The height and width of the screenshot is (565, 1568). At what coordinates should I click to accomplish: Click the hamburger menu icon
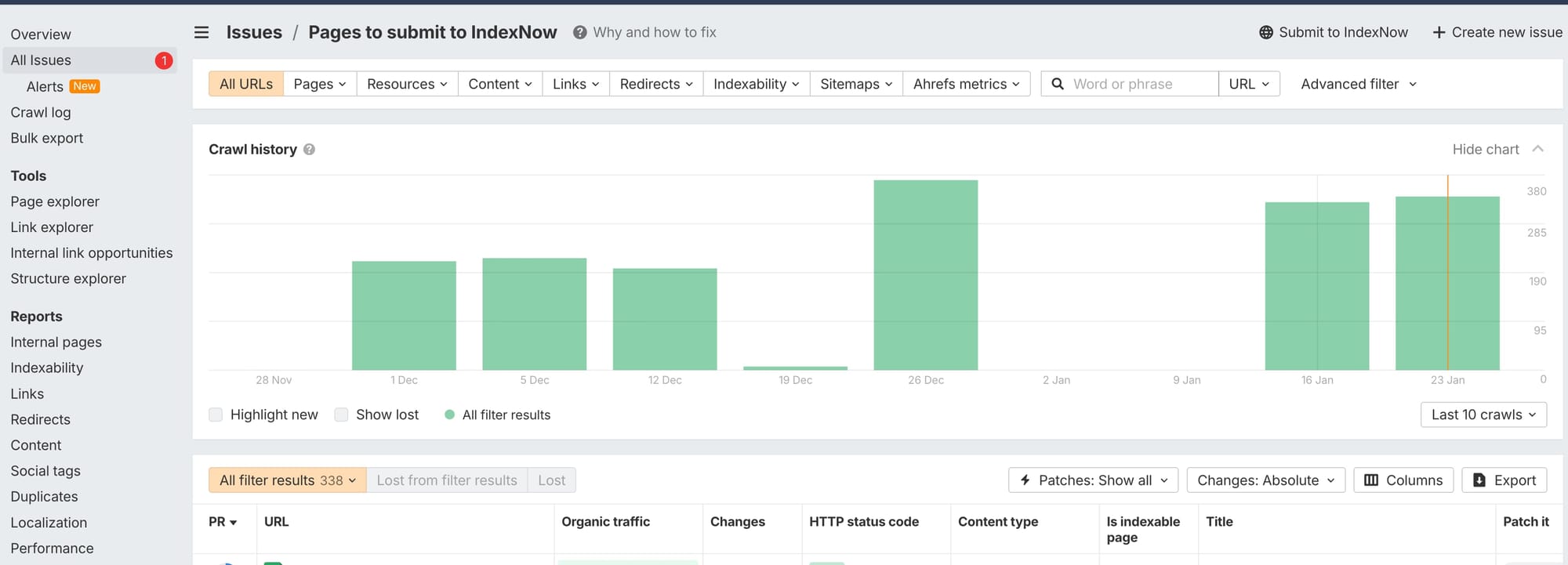coord(201,32)
